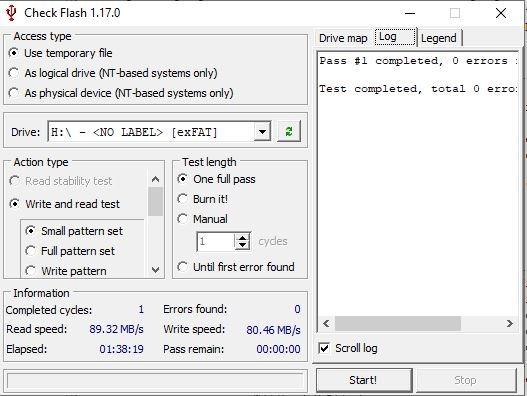Click the Check Flash app icon in title bar
Screen dimensions: 527x396
click(x=11, y=13)
